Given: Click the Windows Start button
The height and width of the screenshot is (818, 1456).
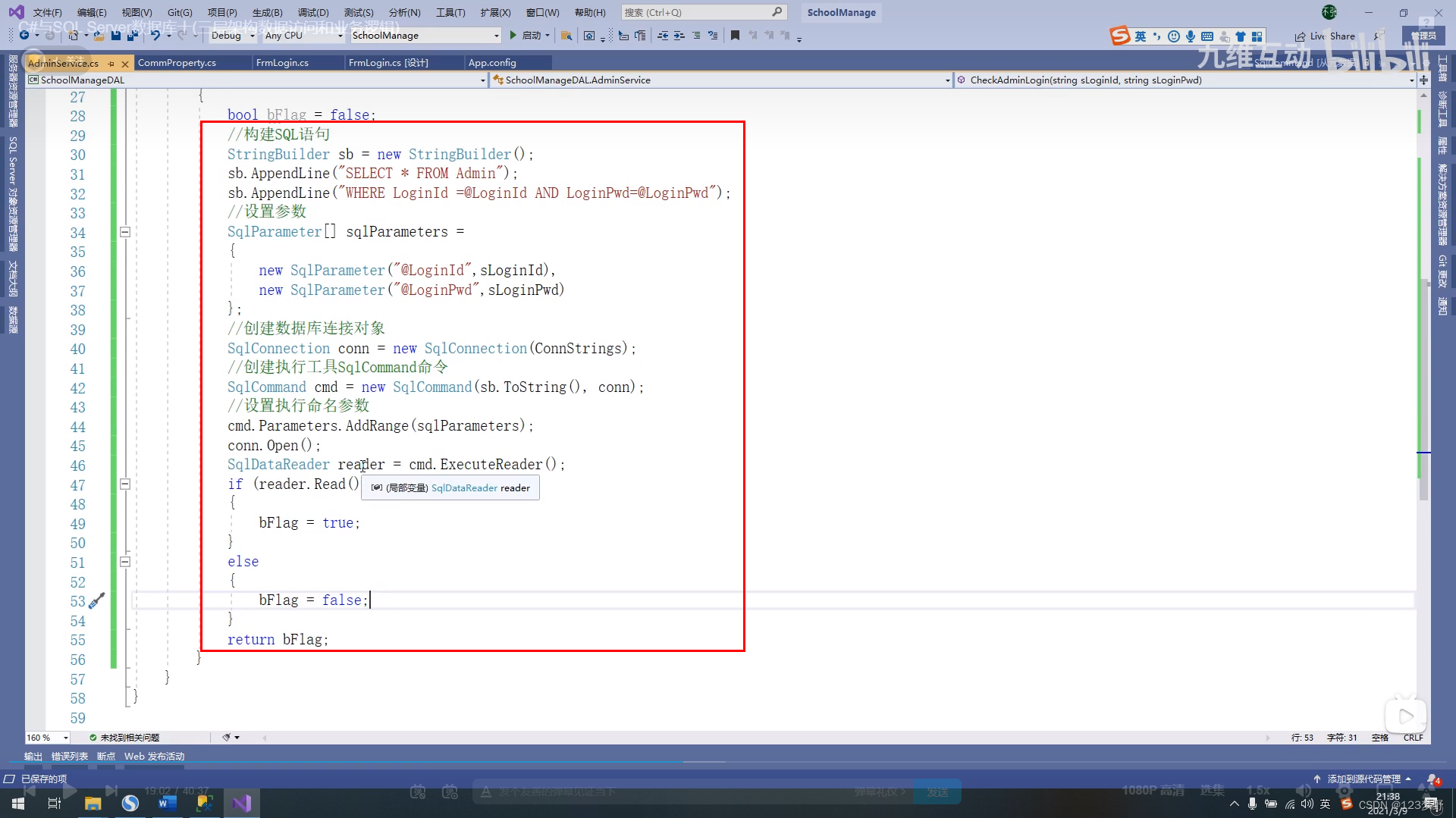Looking at the screenshot, I should [x=18, y=803].
